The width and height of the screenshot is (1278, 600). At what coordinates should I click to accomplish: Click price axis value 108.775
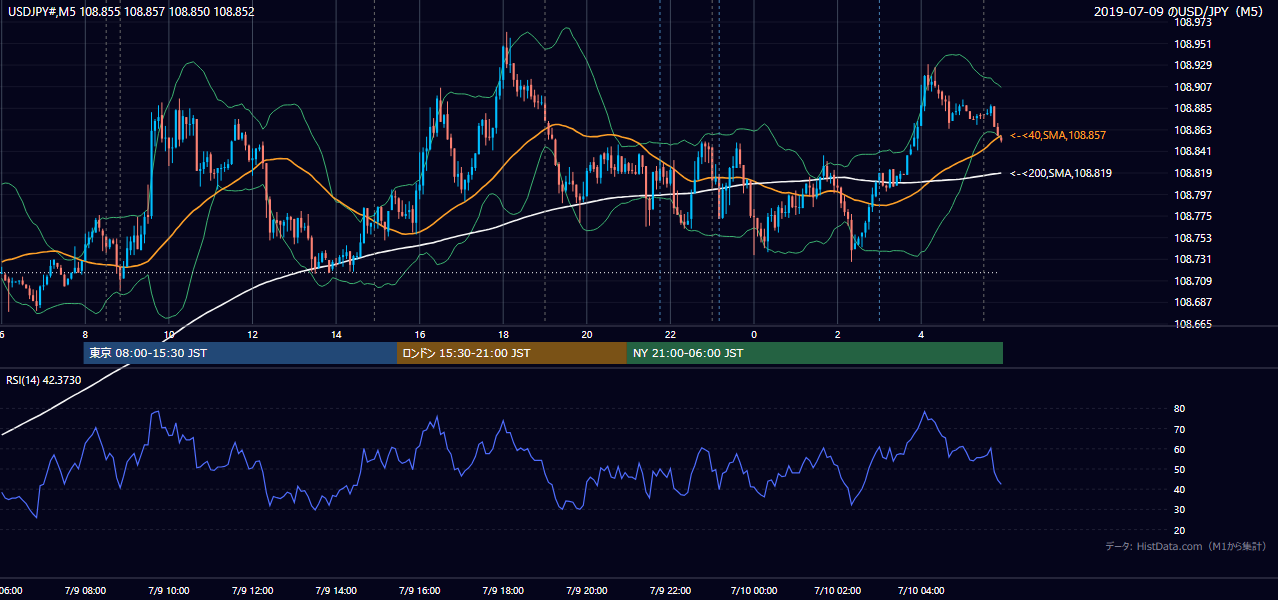1193,216
